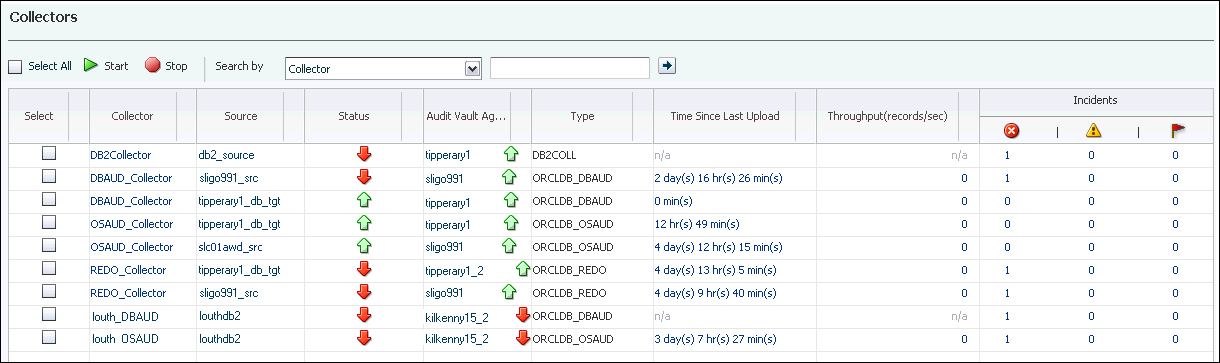This screenshot has width=1220, height=363.
Task: Tick checkbox for louth_DBAUD row
Action: [48, 315]
